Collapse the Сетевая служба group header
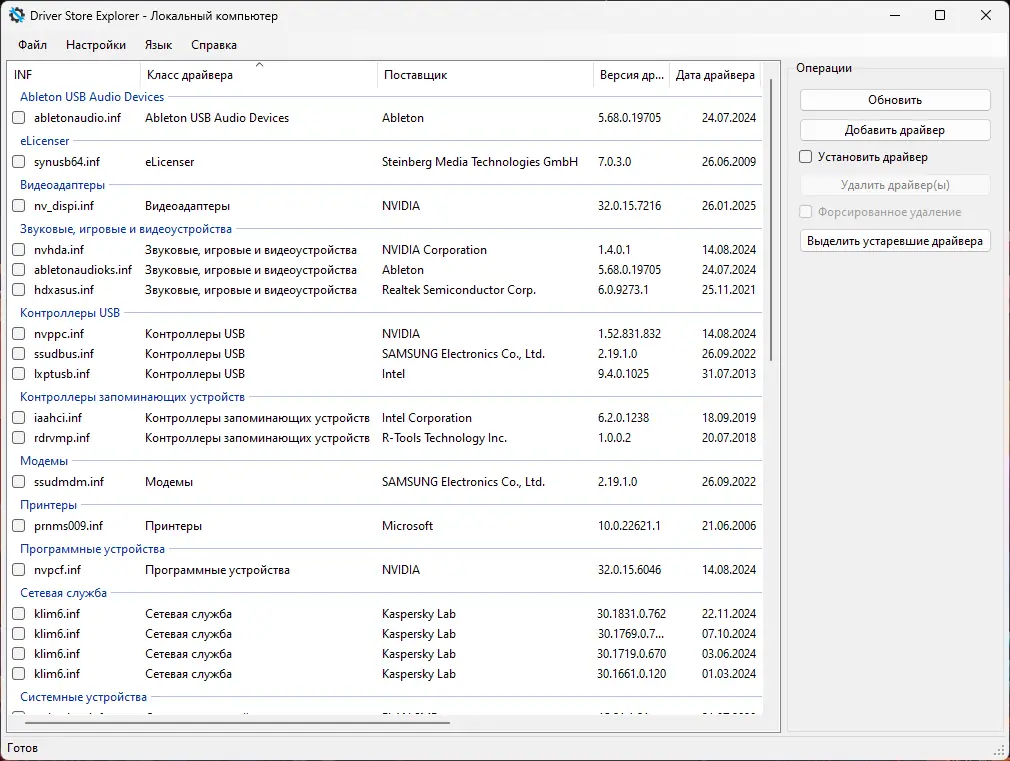1010x761 pixels. (x=63, y=593)
